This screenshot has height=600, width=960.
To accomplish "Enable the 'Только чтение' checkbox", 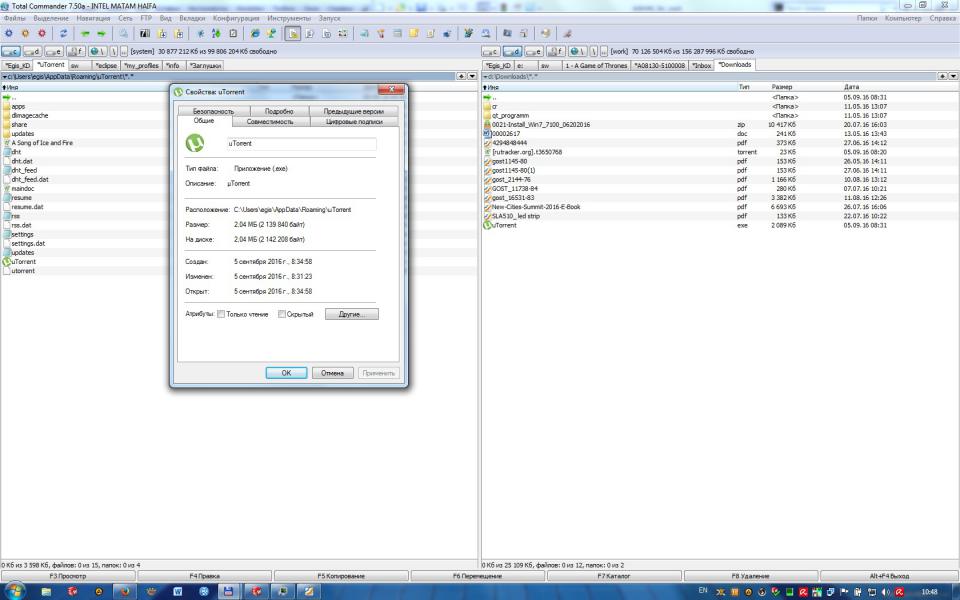I will click(x=221, y=314).
